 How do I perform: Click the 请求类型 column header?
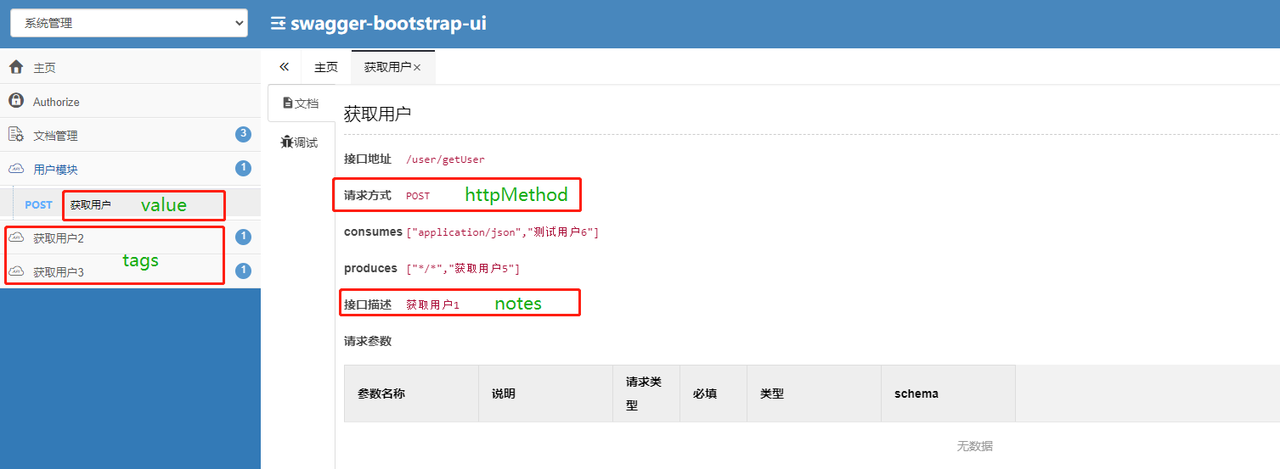click(645, 394)
